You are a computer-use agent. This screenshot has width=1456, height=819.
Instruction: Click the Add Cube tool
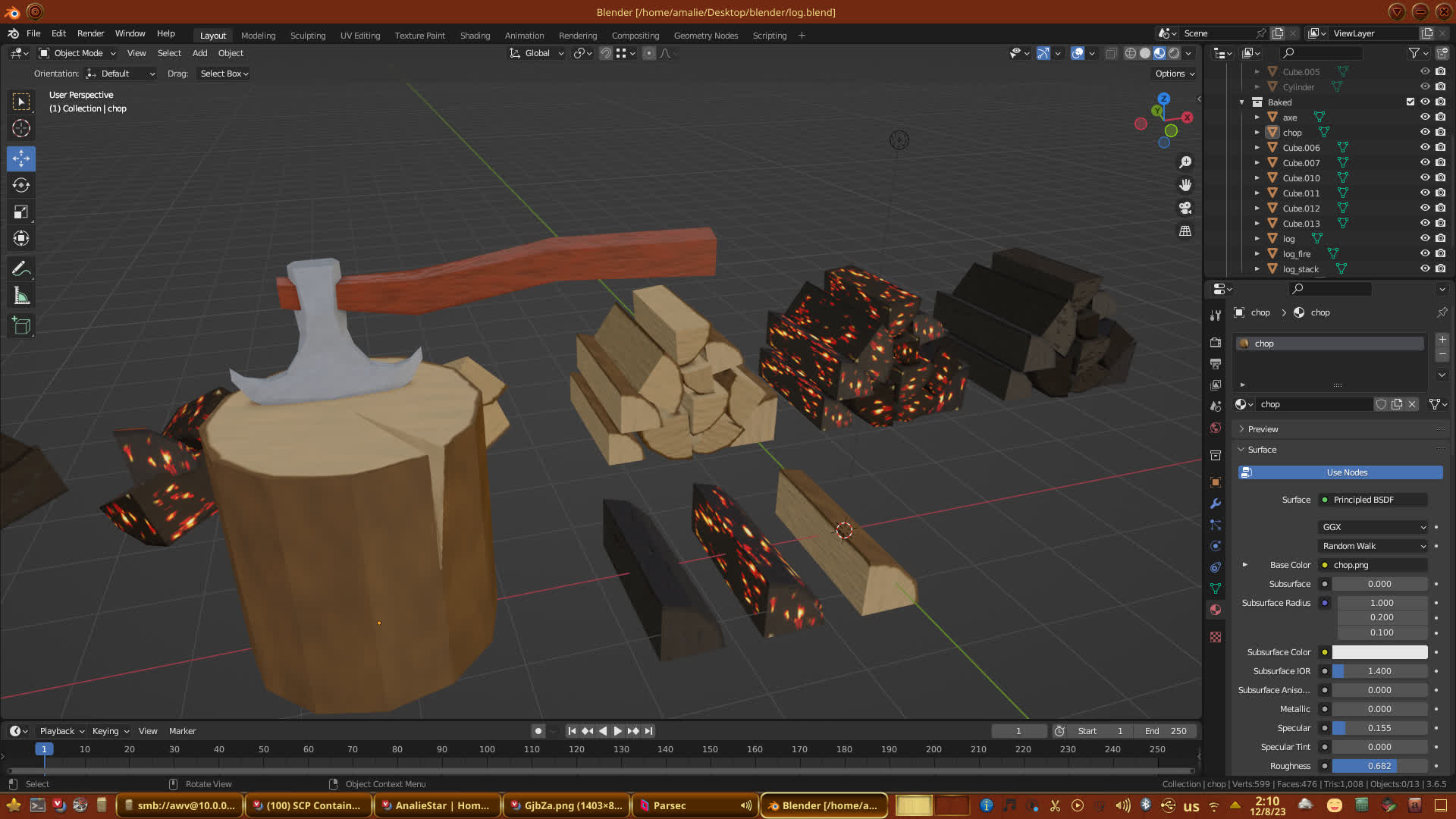click(x=21, y=326)
